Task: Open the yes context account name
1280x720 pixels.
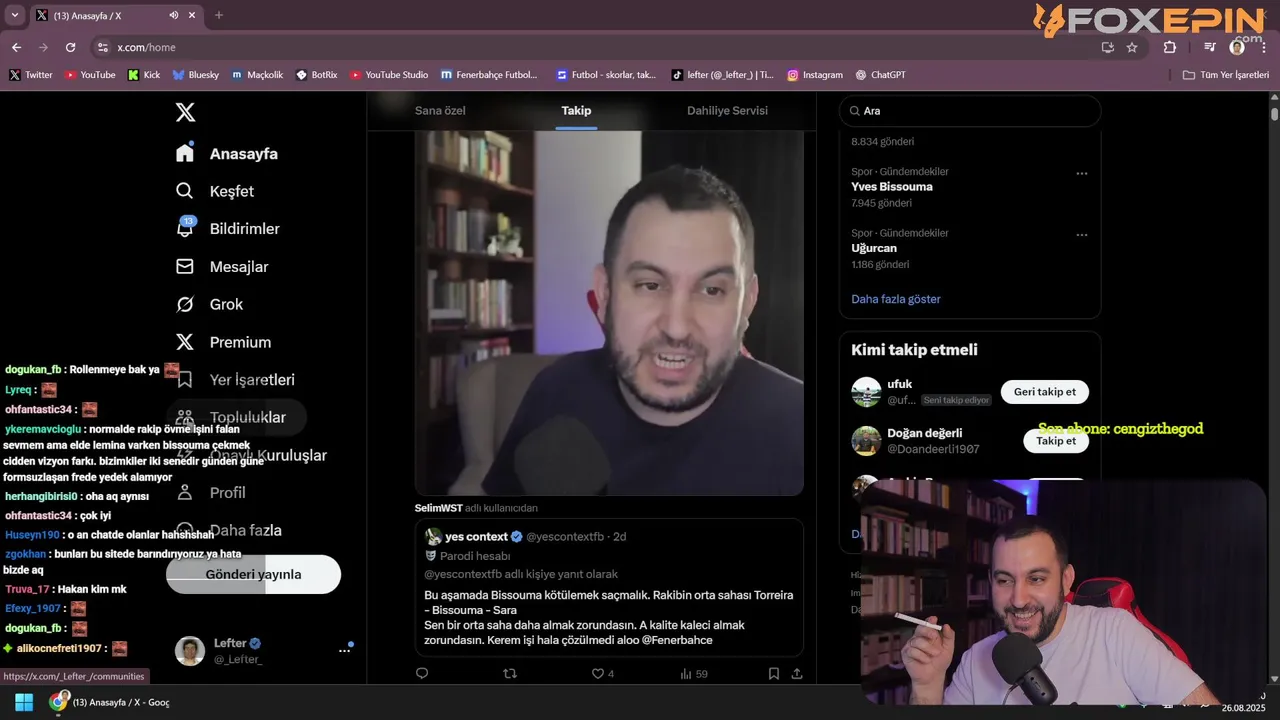Action: point(476,537)
